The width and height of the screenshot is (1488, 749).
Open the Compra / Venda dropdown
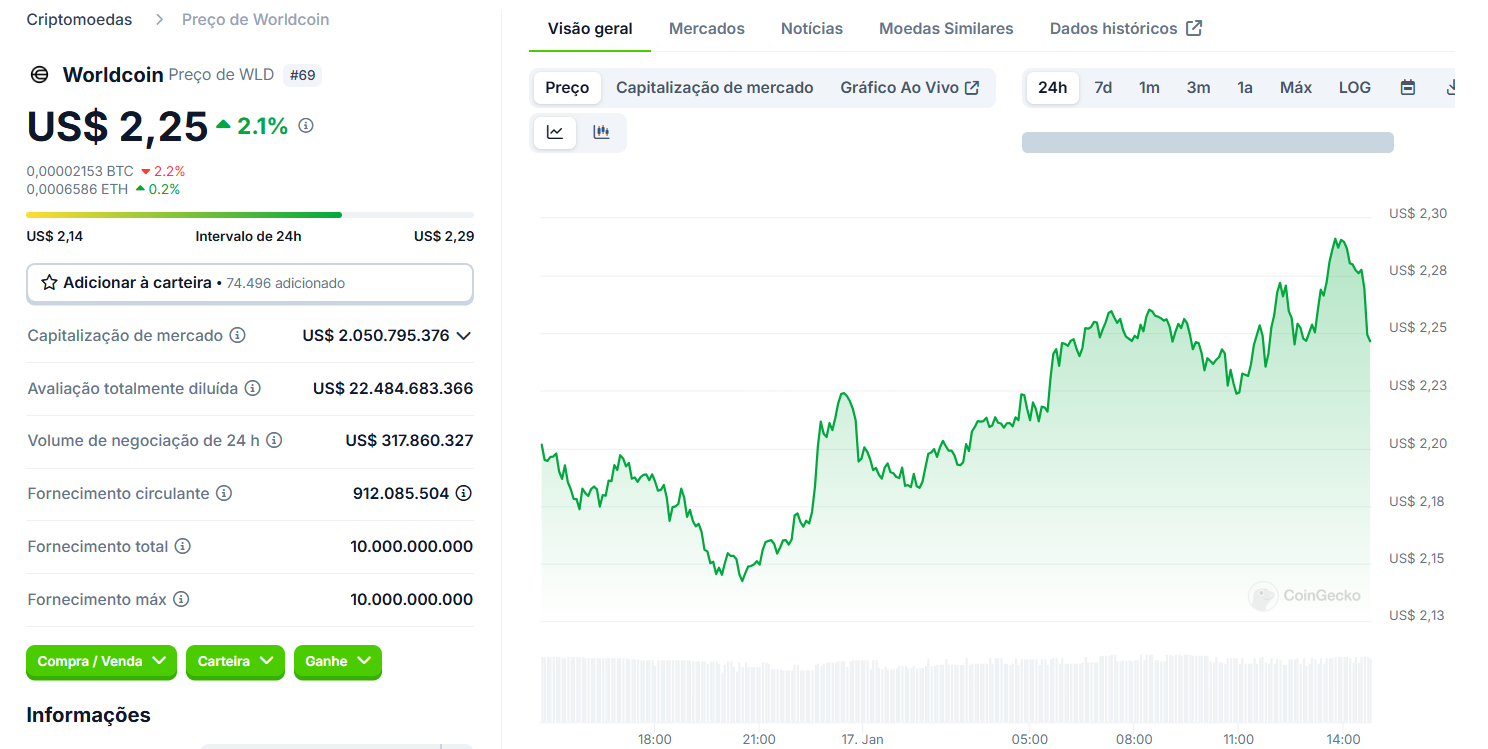point(101,662)
